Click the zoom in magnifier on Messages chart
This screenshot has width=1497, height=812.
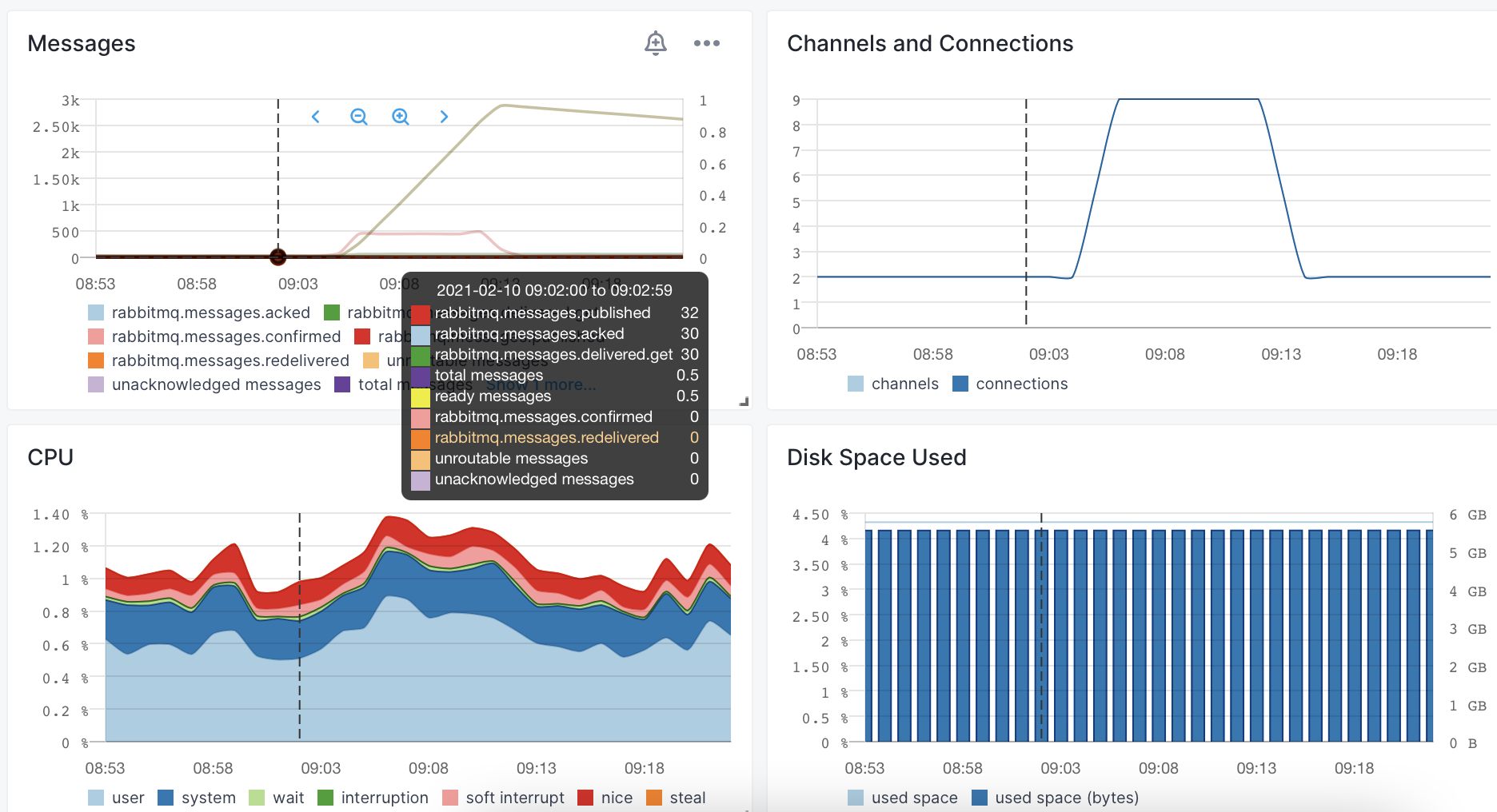(x=401, y=117)
